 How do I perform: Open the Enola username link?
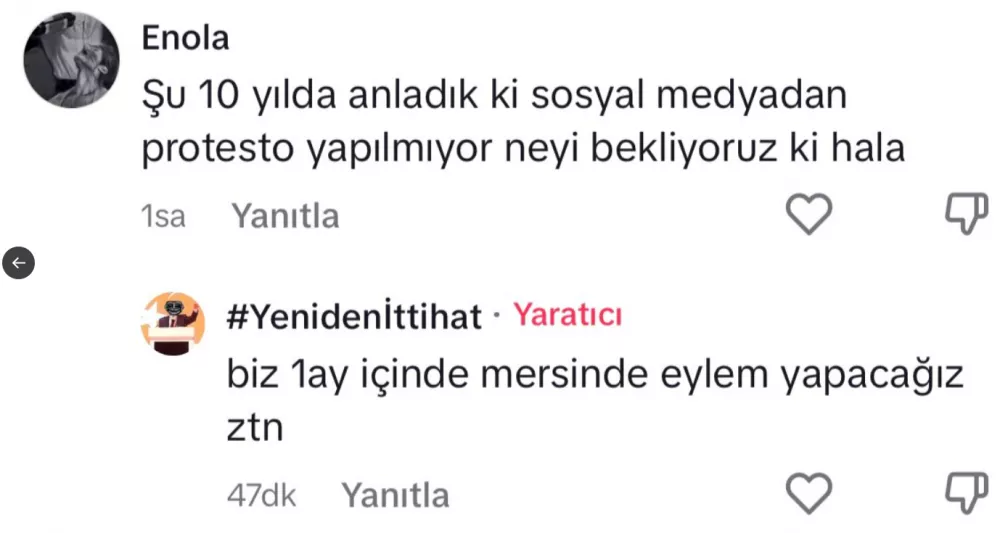(x=186, y=38)
